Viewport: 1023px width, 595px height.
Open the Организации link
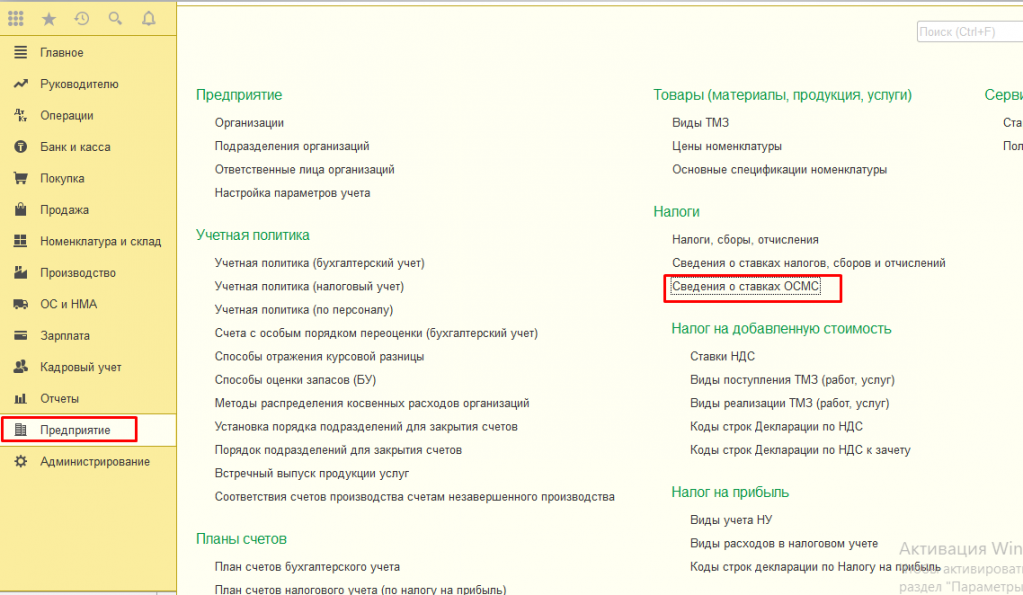pyautogui.click(x=249, y=123)
